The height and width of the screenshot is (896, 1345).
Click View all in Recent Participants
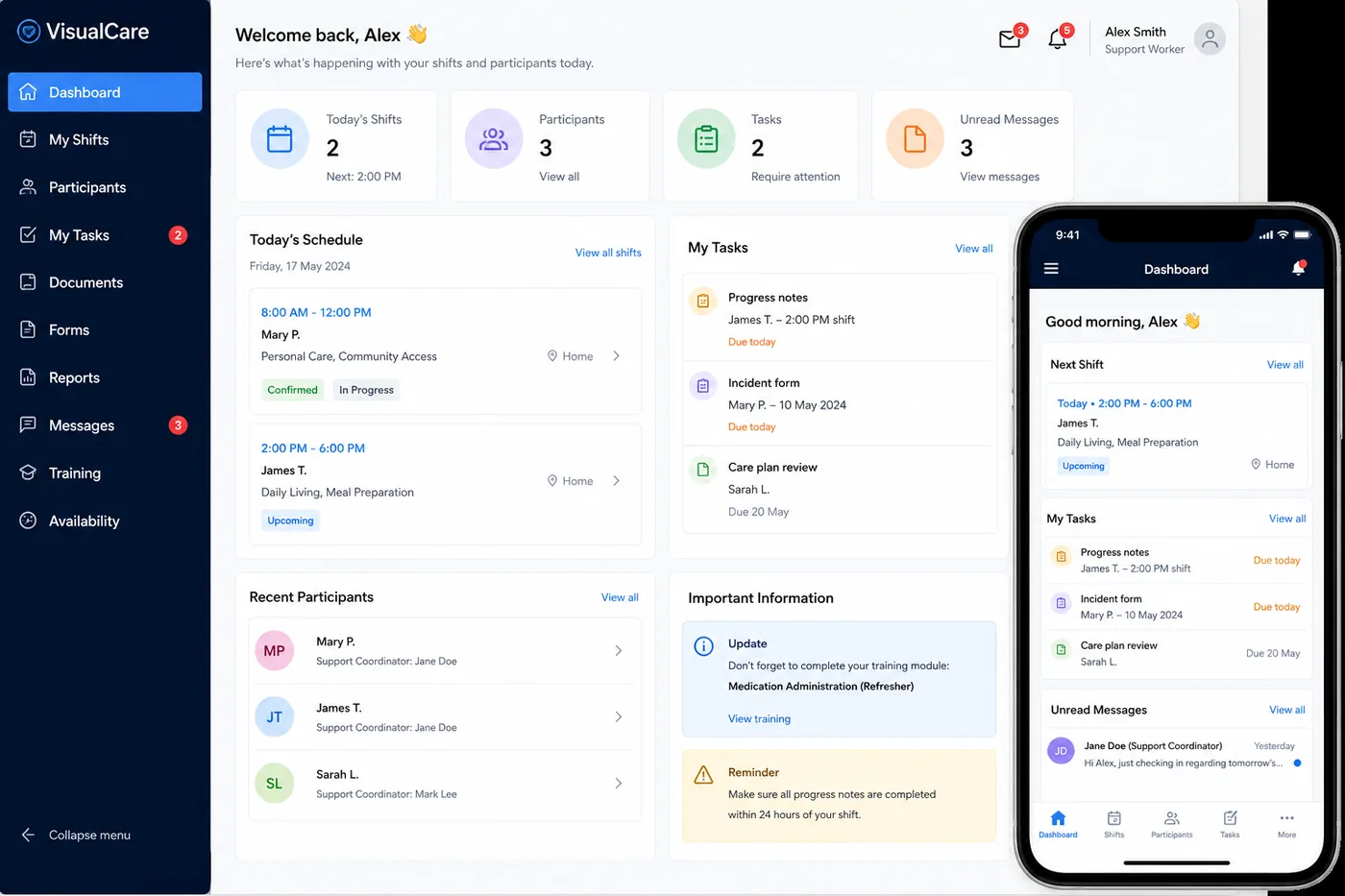click(620, 597)
